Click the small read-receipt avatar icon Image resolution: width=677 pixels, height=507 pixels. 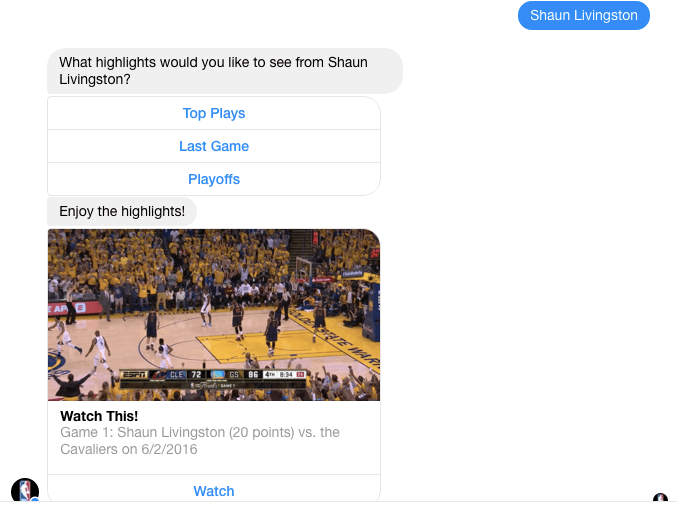tap(661, 497)
